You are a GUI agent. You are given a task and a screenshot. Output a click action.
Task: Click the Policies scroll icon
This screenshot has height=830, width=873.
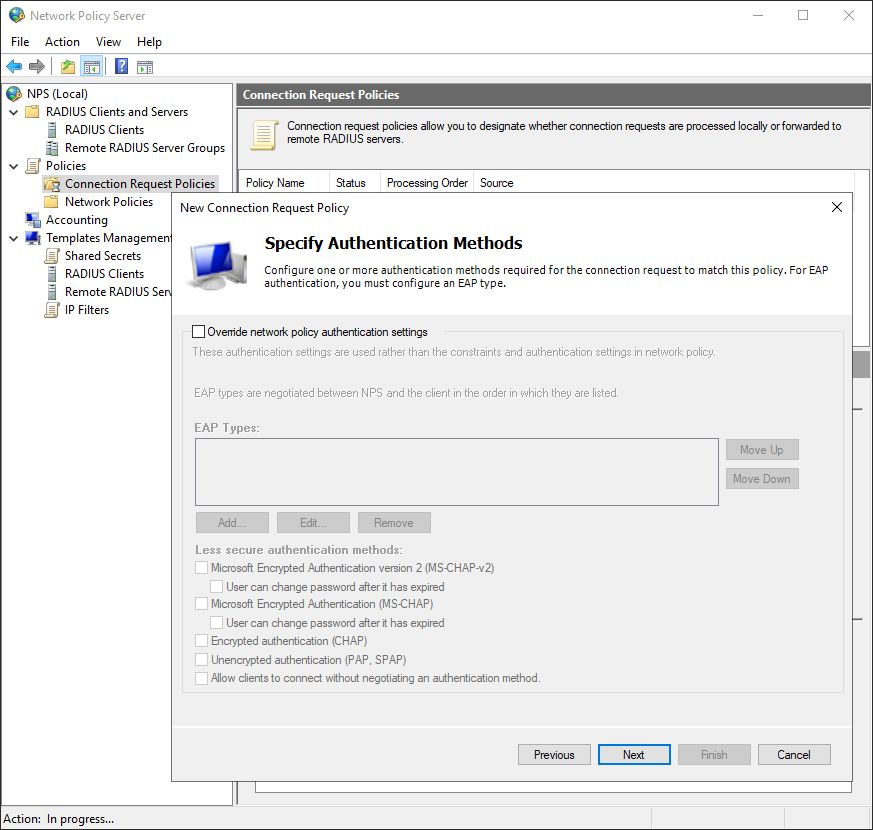[x=33, y=166]
